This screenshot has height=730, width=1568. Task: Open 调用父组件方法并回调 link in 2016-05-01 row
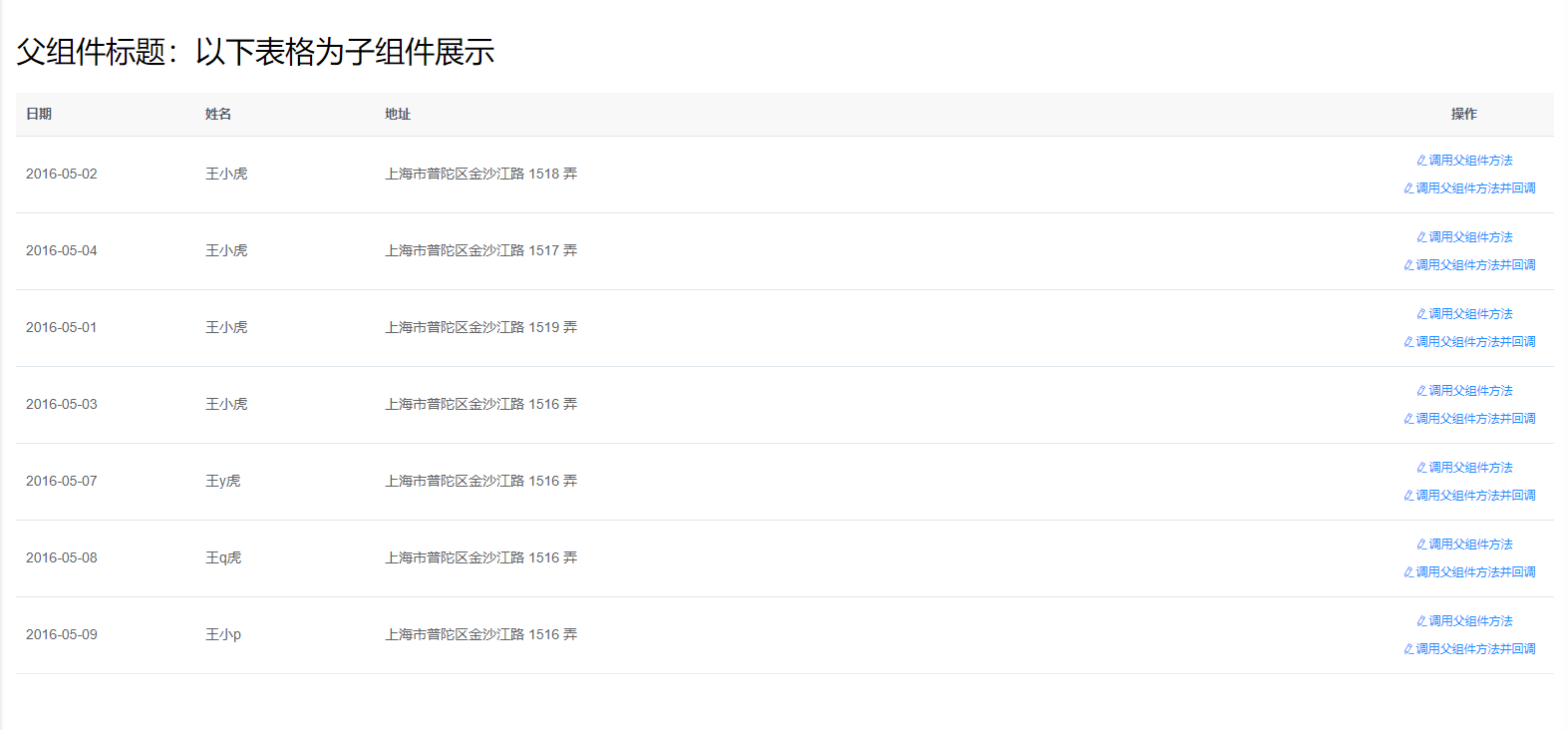(1469, 342)
